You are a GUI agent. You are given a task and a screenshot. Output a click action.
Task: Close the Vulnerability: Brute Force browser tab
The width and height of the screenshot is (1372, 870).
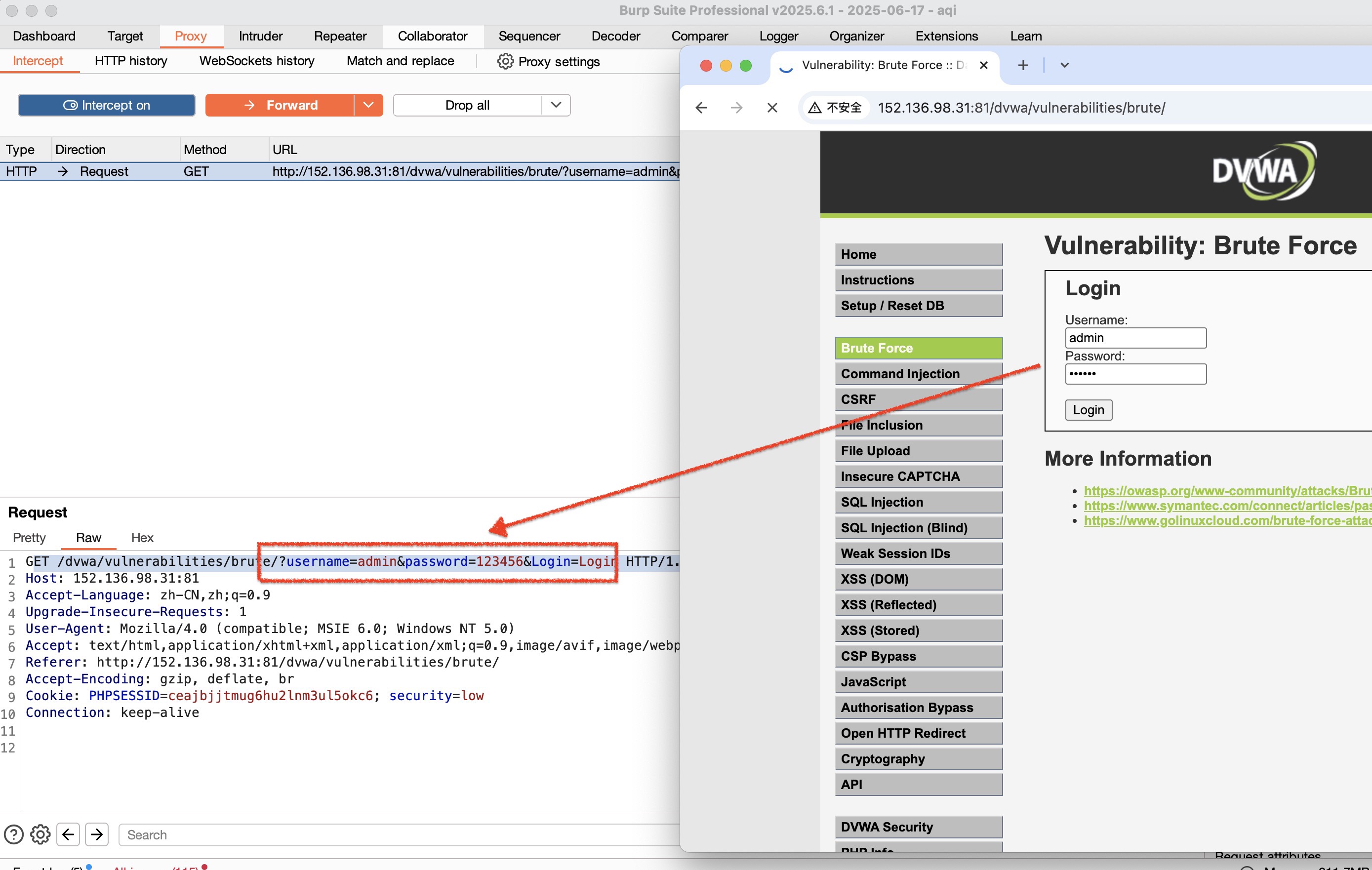[983, 66]
